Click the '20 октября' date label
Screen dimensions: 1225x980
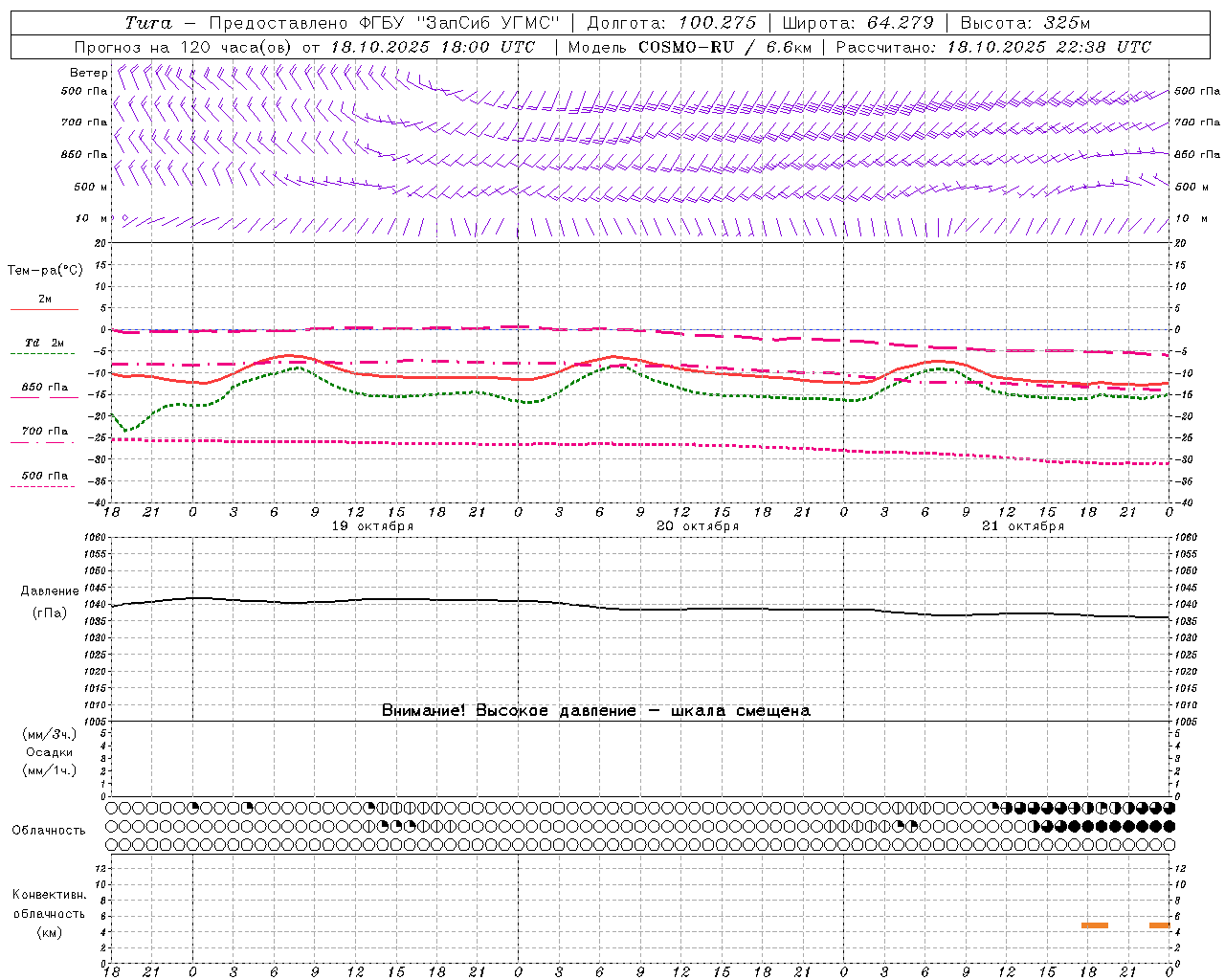click(698, 526)
